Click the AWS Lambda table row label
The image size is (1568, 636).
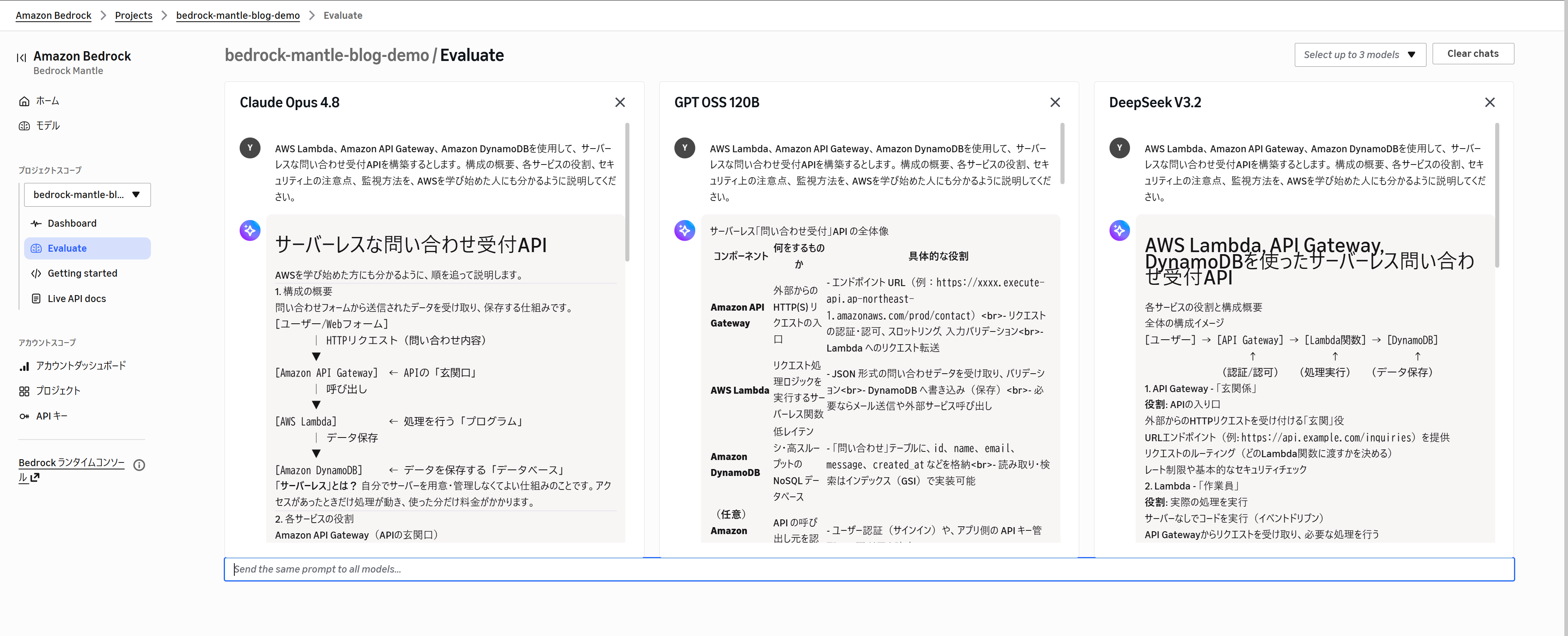pos(739,390)
